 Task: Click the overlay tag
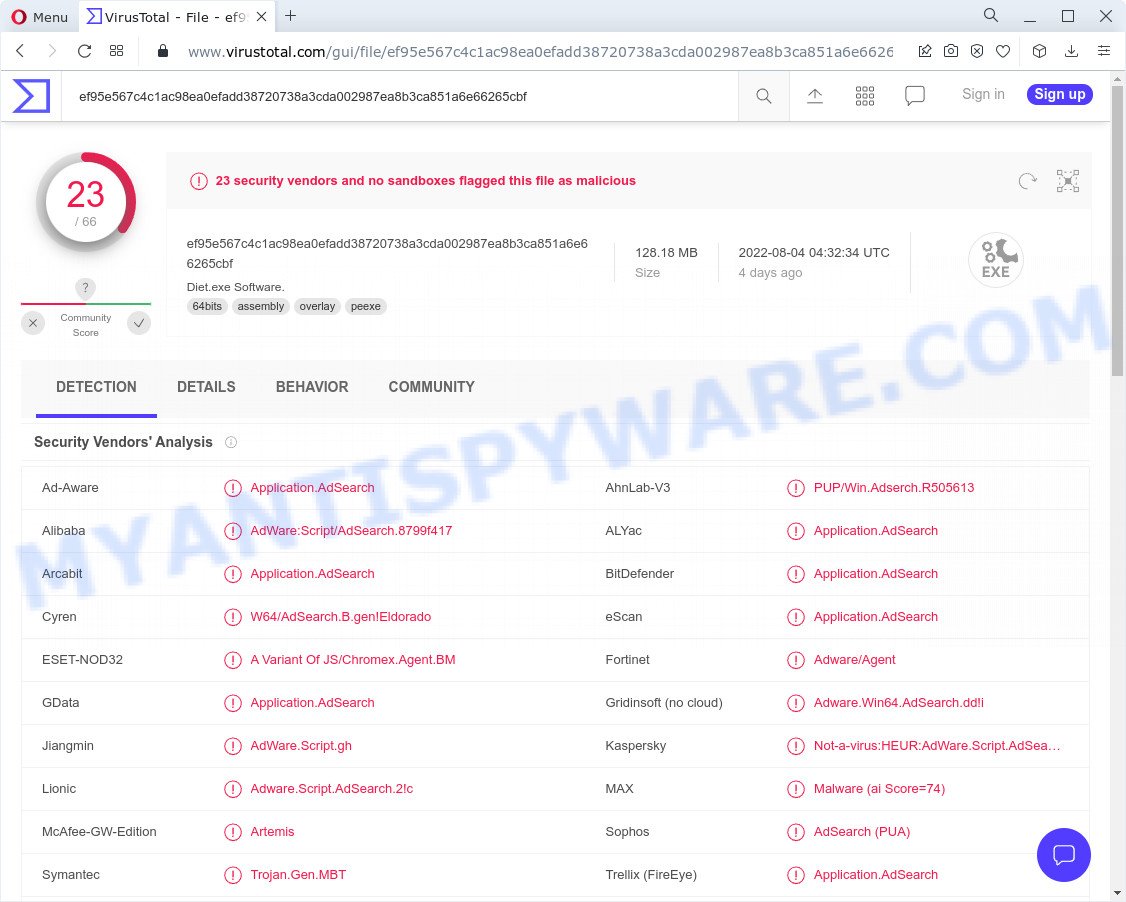coord(317,306)
